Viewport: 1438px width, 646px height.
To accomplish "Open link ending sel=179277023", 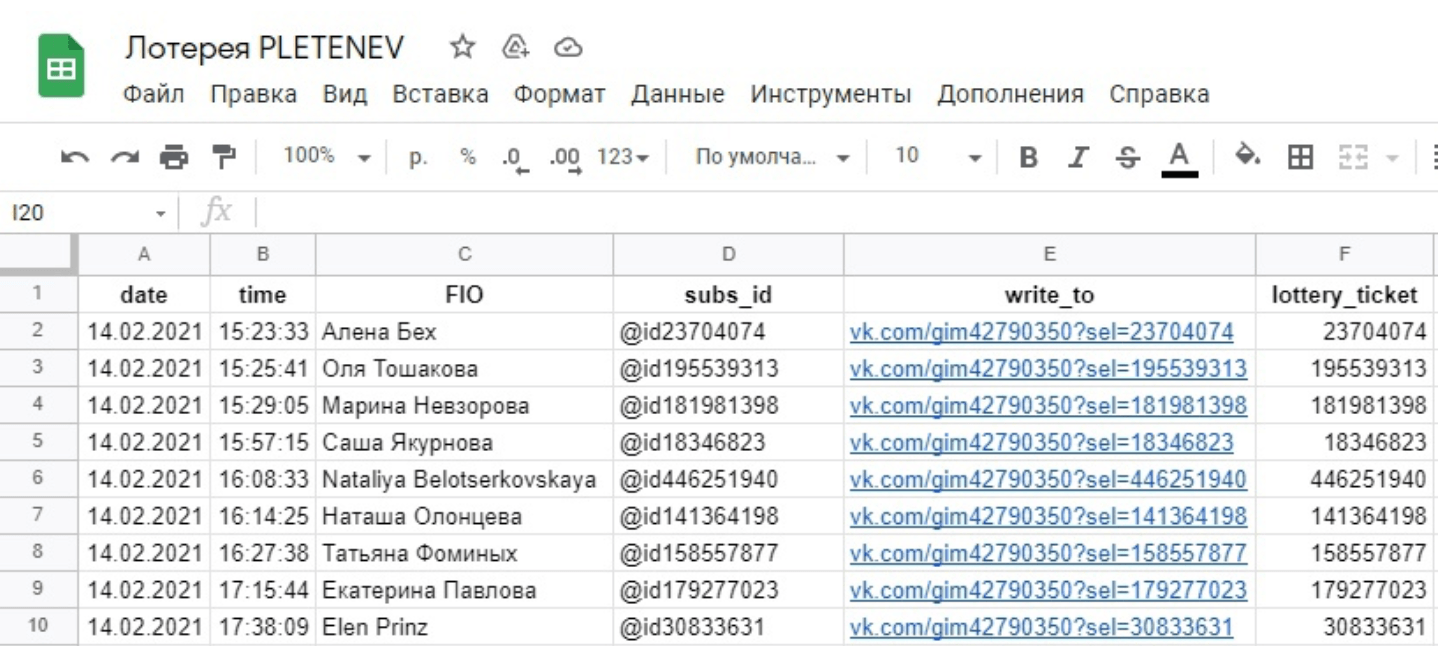I will tap(1048, 590).
